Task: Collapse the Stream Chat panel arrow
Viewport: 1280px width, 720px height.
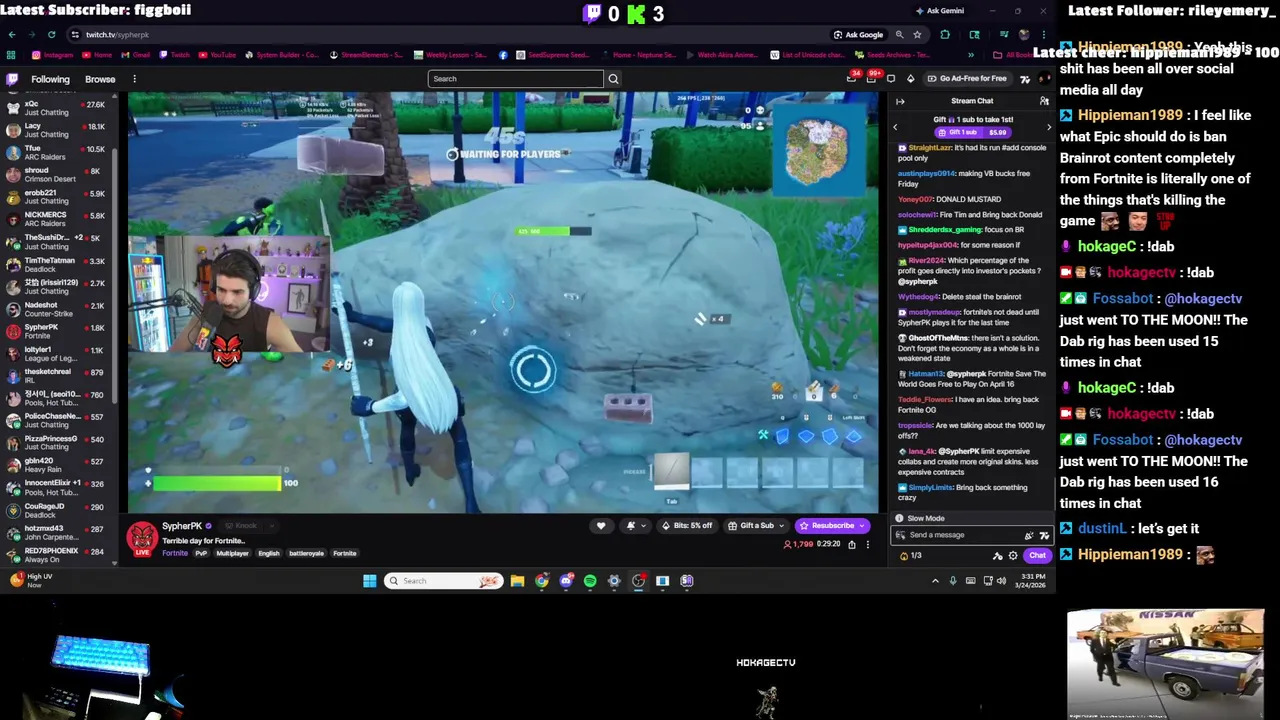Action: (x=900, y=101)
